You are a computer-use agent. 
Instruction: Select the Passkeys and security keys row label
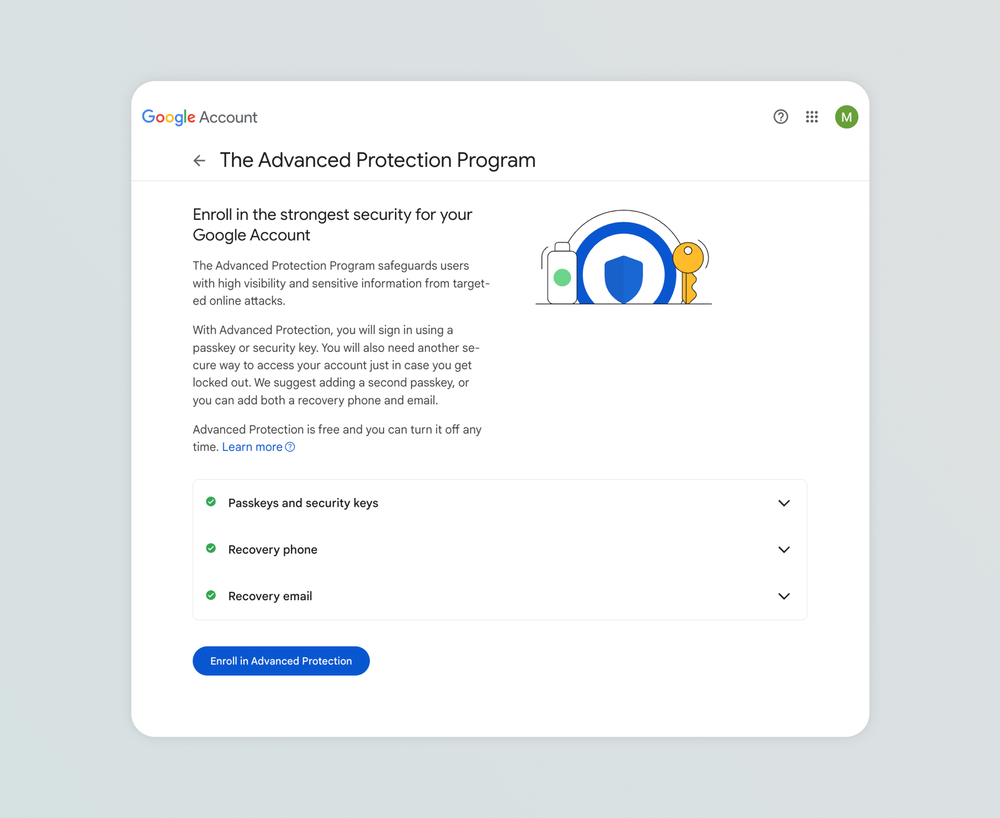pyautogui.click(x=303, y=503)
